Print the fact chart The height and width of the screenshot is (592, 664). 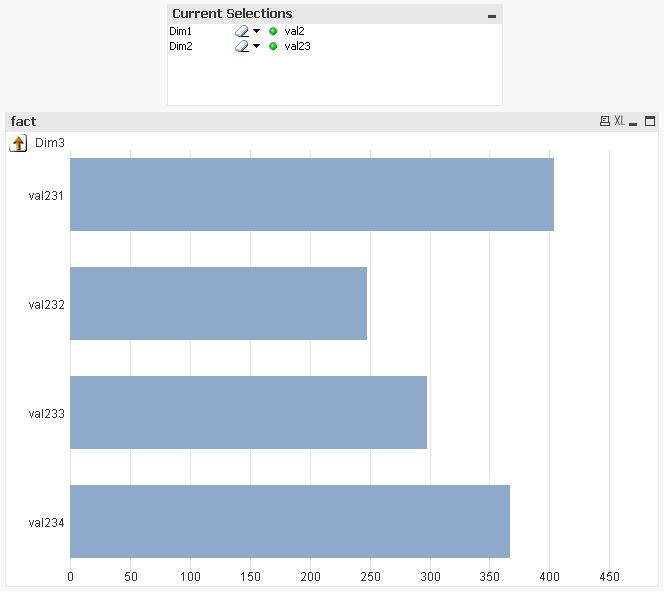[605, 121]
